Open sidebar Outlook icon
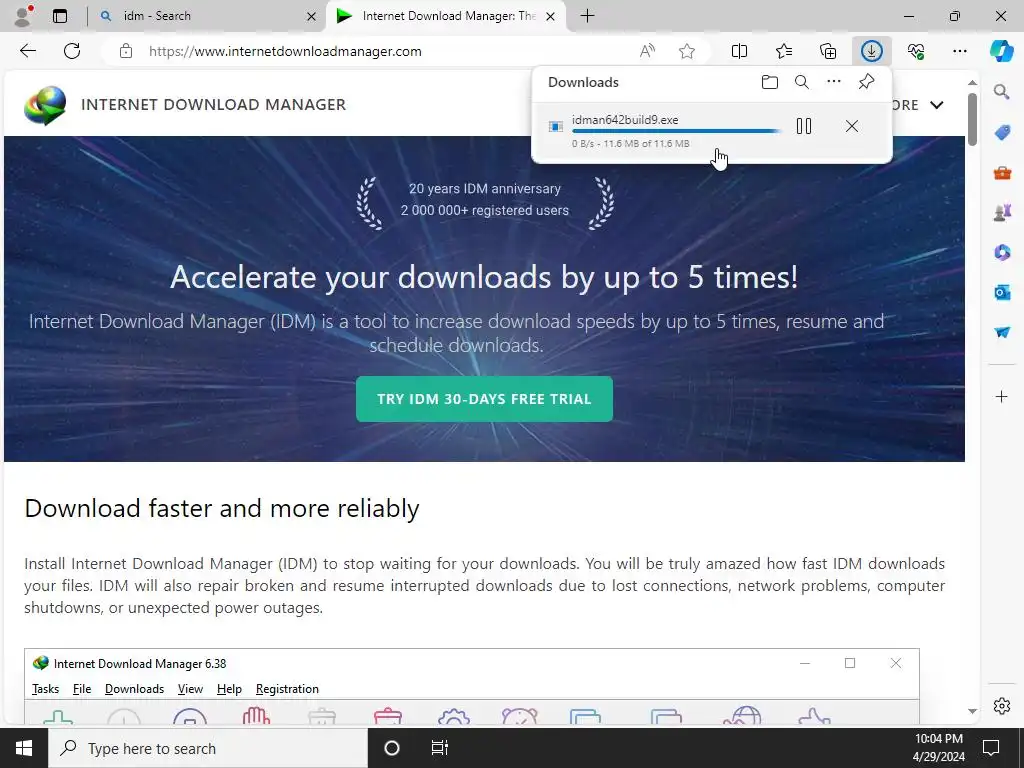 point(1002,292)
